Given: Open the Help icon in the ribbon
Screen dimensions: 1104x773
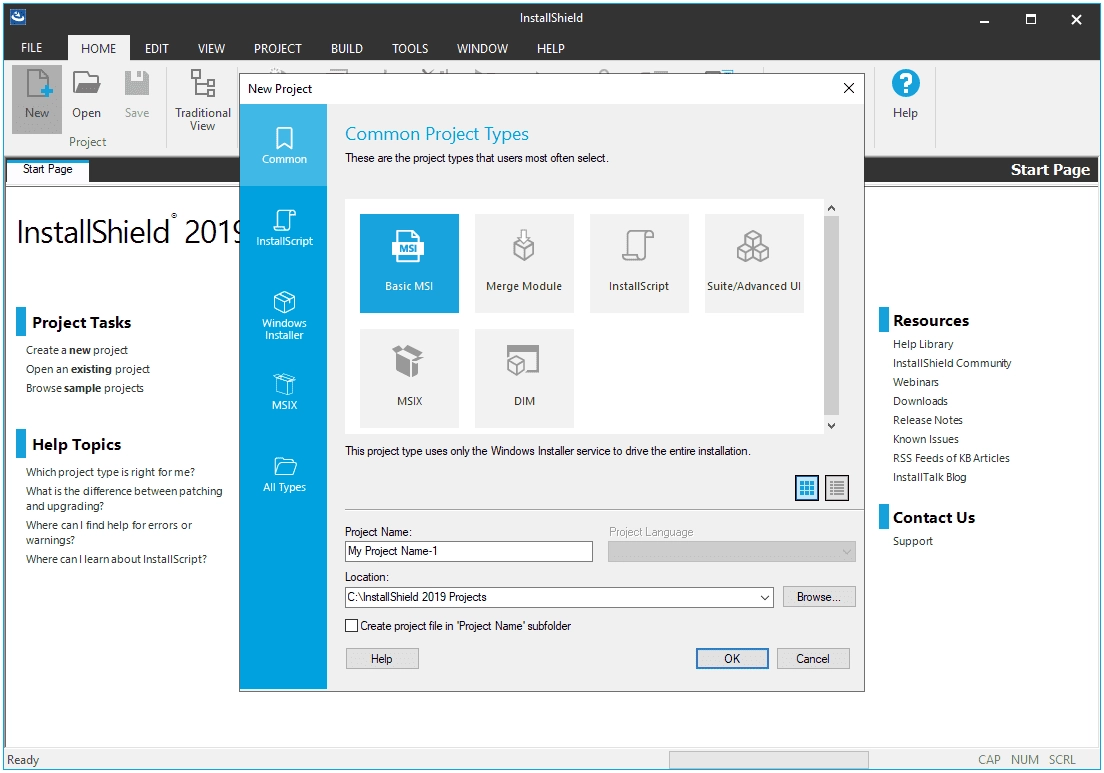Looking at the screenshot, I should [905, 94].
